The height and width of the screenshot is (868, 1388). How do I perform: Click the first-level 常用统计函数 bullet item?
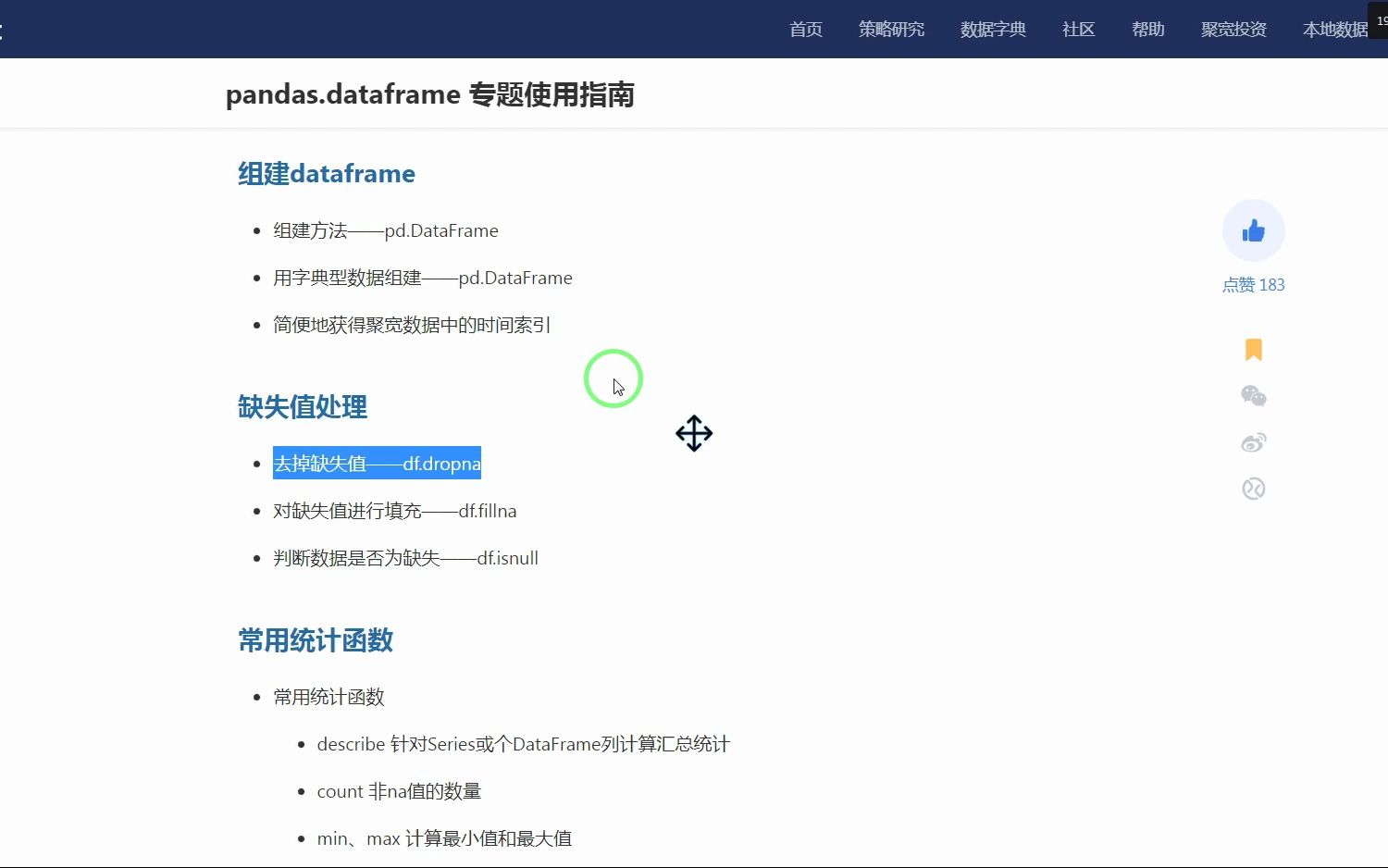pos(328,697)
